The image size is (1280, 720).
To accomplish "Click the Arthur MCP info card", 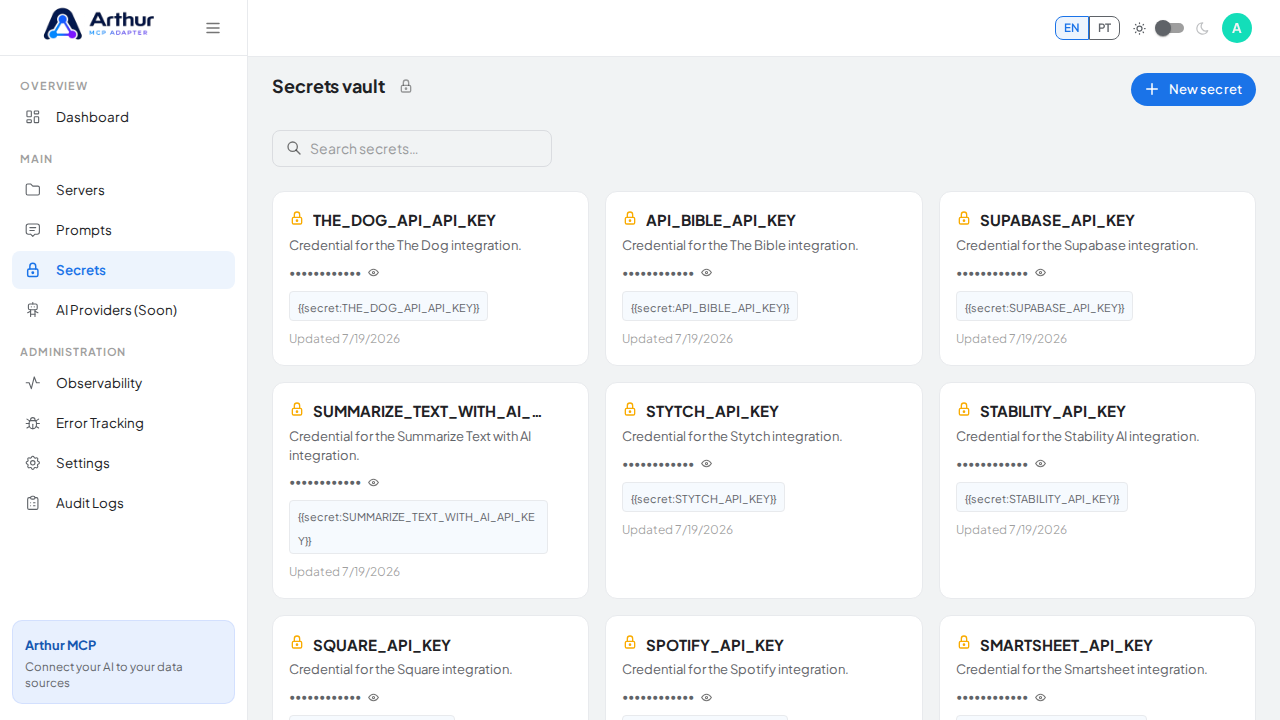I will [123, 662].
